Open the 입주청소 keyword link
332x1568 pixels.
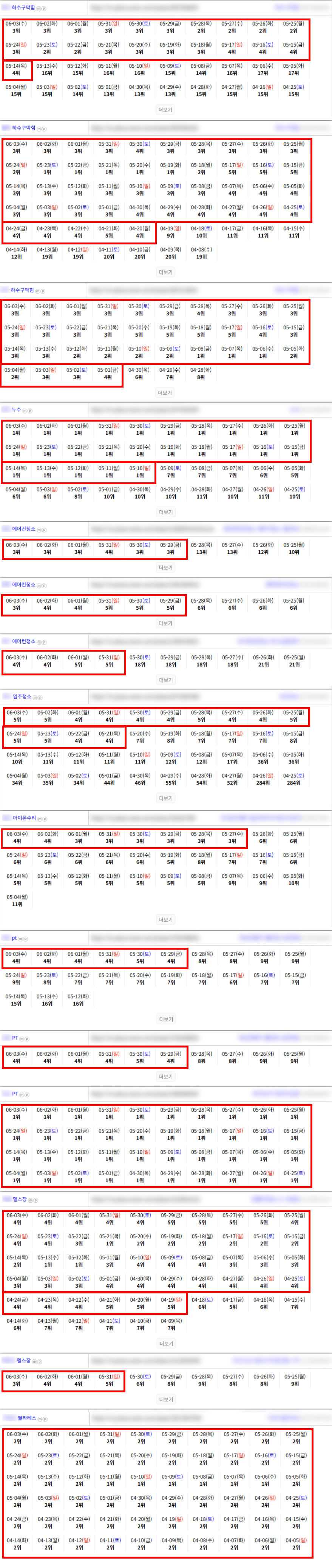pyautogui.click(x=22, y=697)
